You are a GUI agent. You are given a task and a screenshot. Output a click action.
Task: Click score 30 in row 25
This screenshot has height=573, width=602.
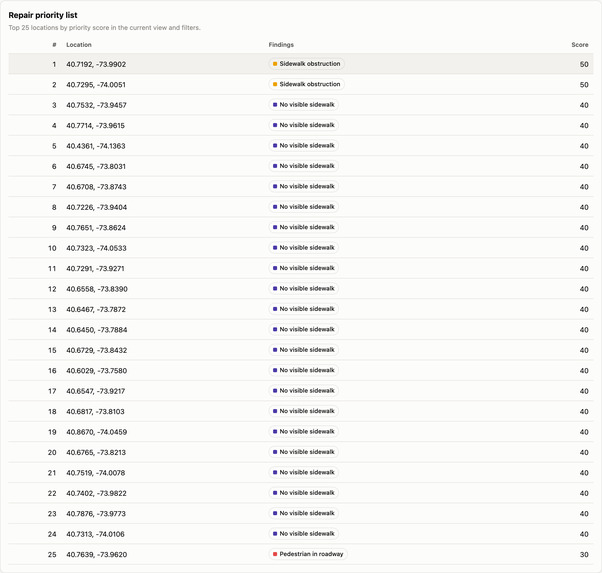[584, 555]
